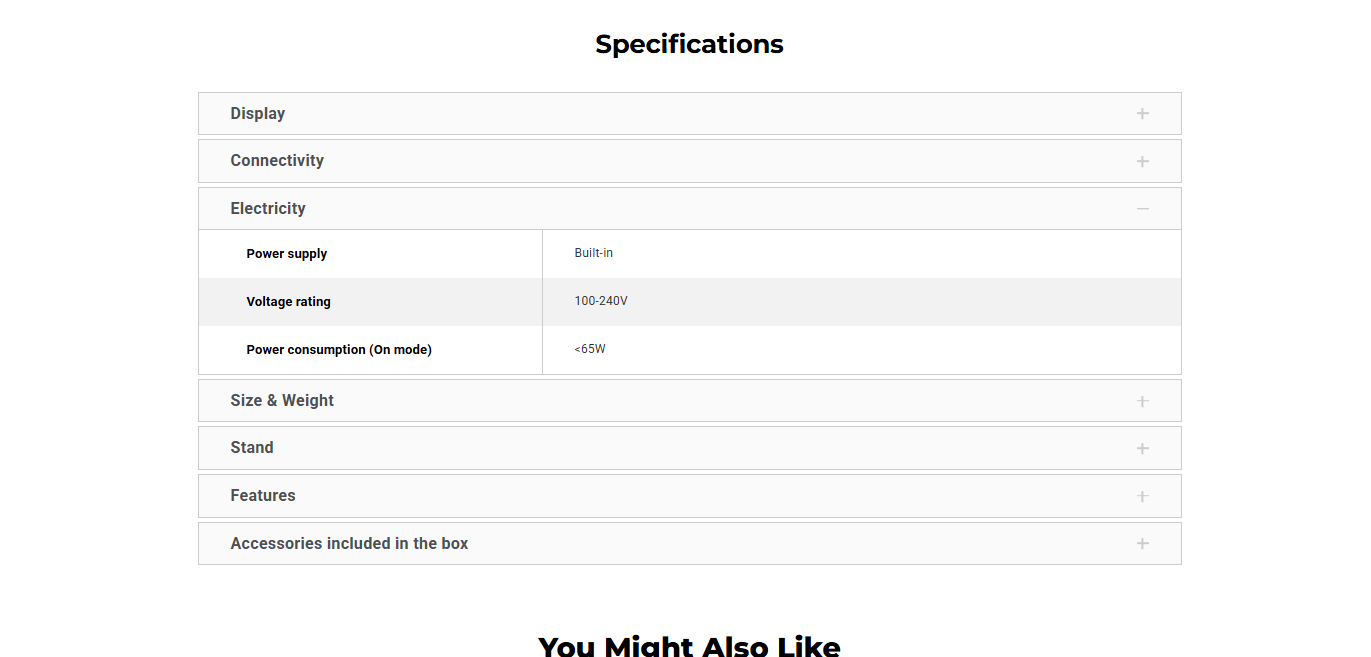Click plus icon for Accessories included row
The image size is (1371, 657).
pyautogui.click(x=1142, y=544)
